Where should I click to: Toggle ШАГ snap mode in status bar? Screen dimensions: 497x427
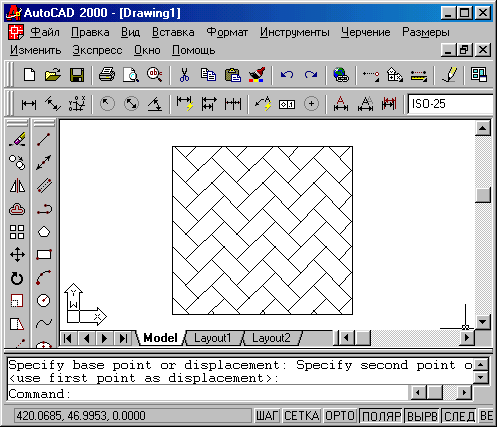coord(267,416)
